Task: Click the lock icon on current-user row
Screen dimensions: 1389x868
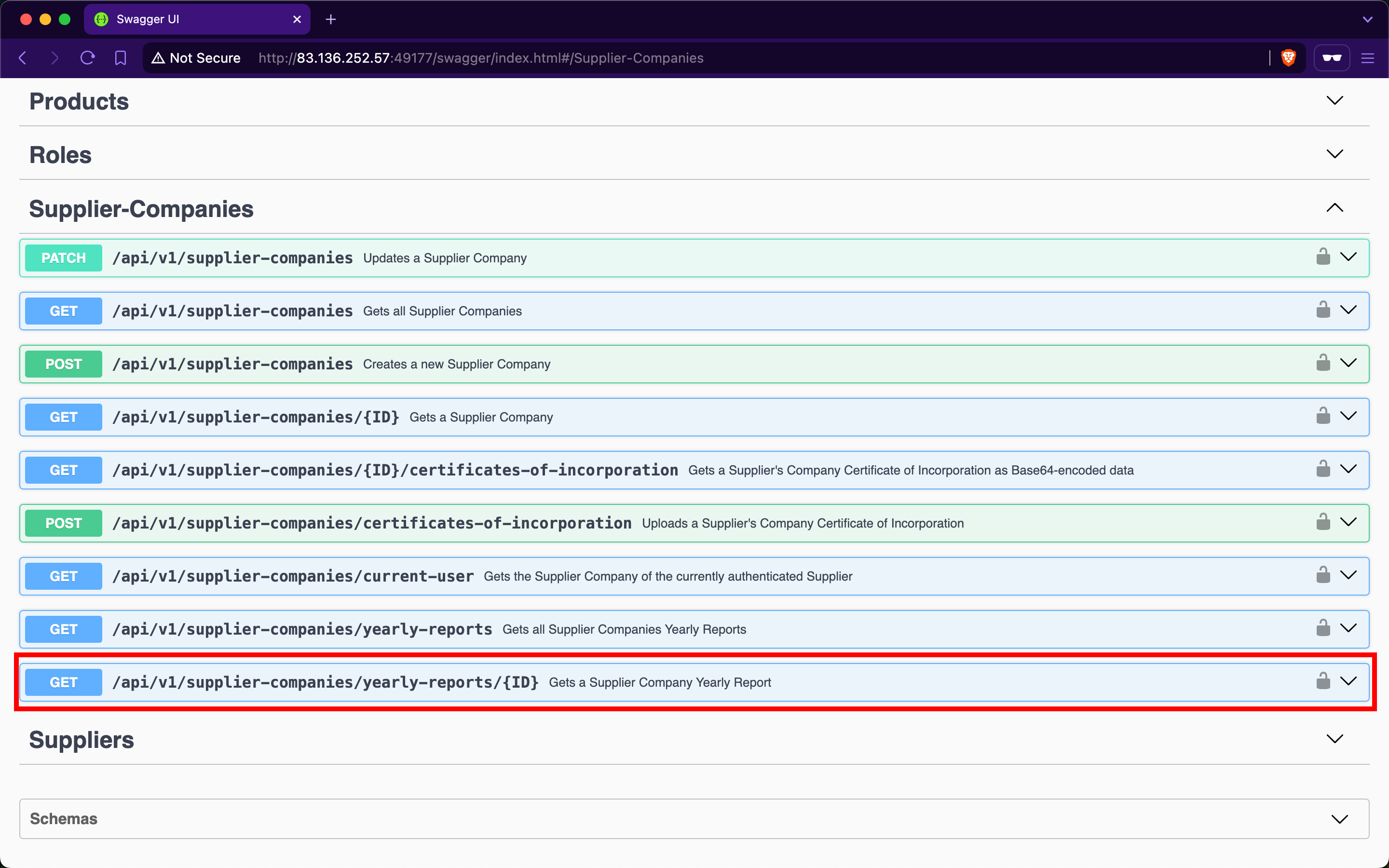Action: pos(1323,575)
